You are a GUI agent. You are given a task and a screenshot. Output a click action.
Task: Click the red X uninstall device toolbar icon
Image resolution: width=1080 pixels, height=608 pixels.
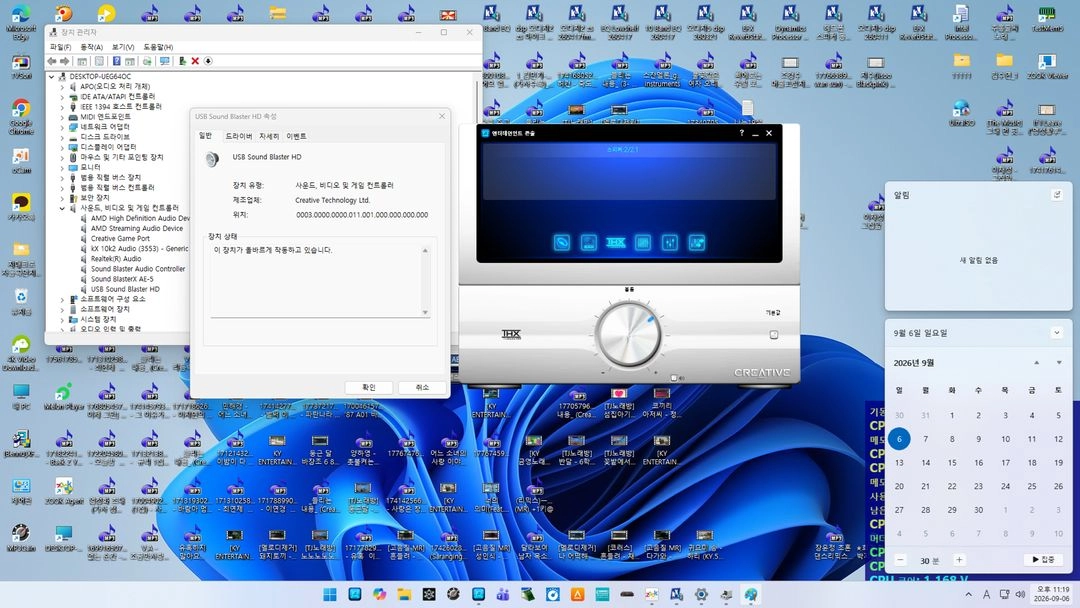(195, 61)
